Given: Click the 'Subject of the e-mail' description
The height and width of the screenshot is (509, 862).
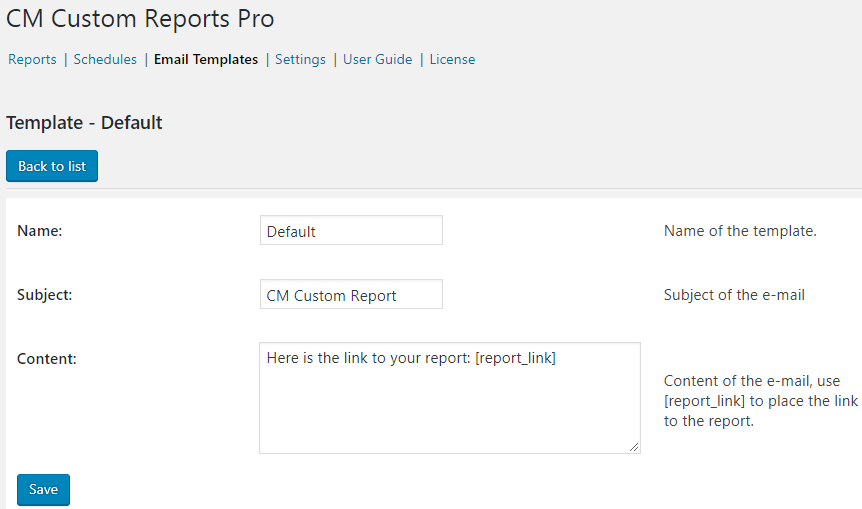Looking at the screenshot, I should tap(734, 295).
